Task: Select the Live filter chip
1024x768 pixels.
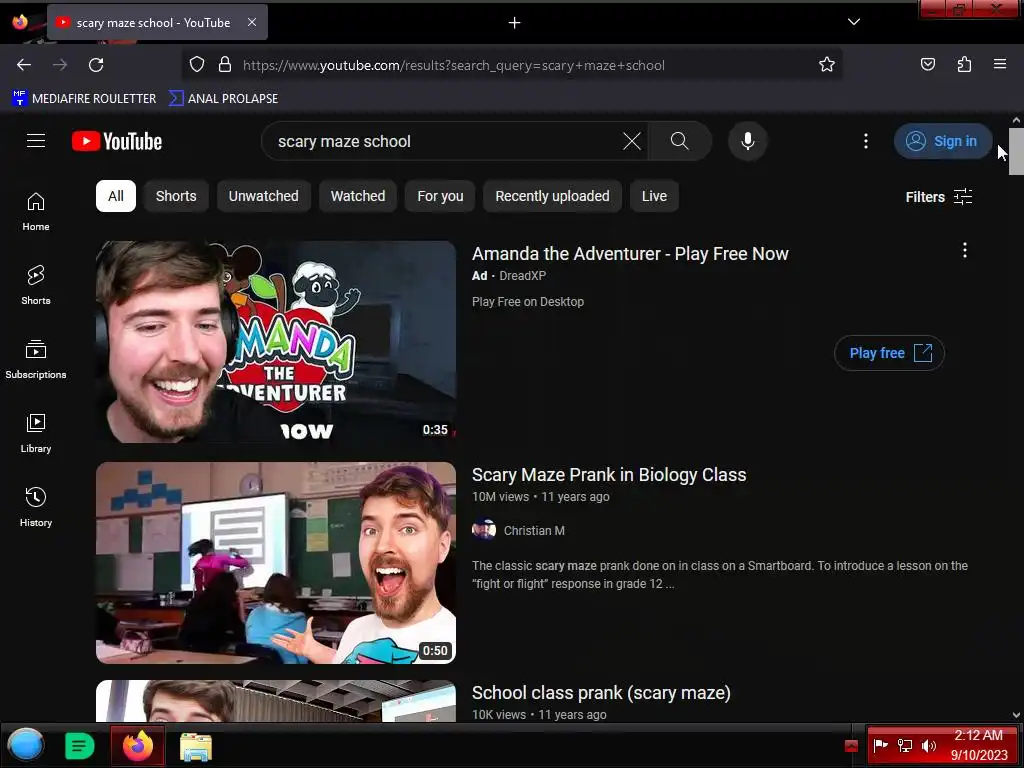Action: click(x=654, y=196)
